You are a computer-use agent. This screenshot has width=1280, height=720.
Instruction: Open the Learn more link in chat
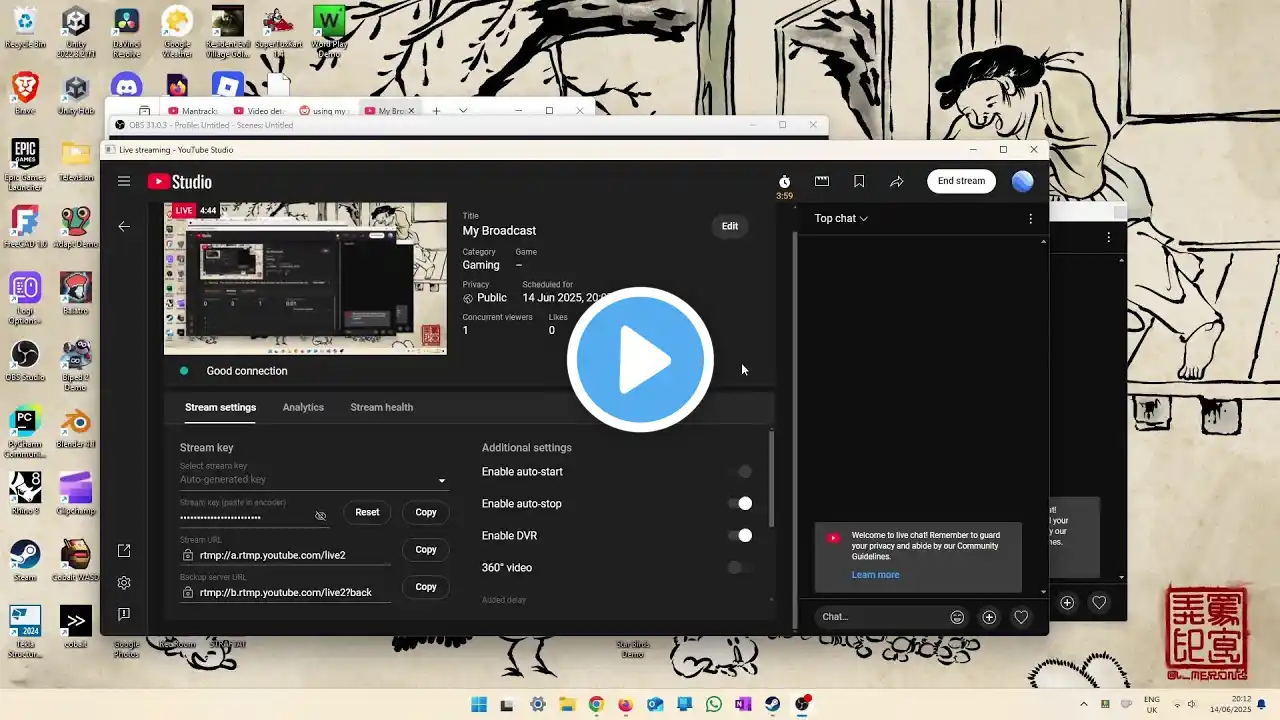[875, 575]
